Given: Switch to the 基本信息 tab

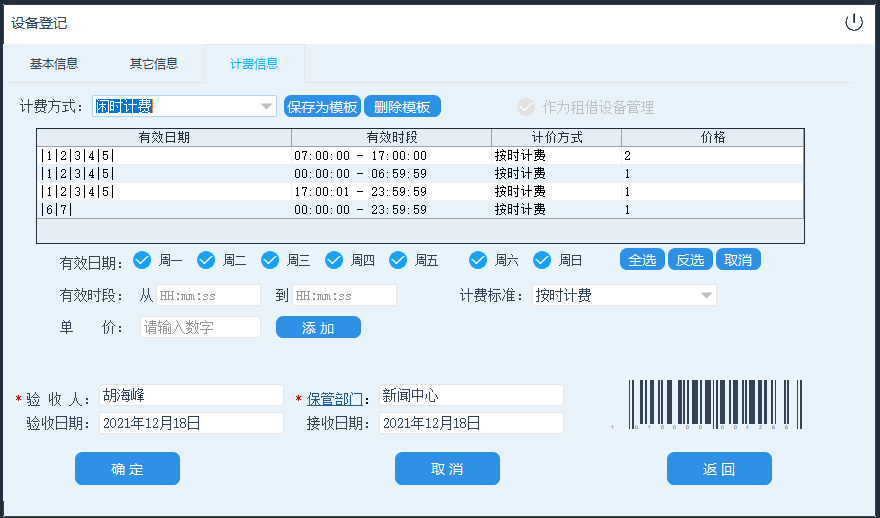Looking at the screenshot, I should 54,64.
